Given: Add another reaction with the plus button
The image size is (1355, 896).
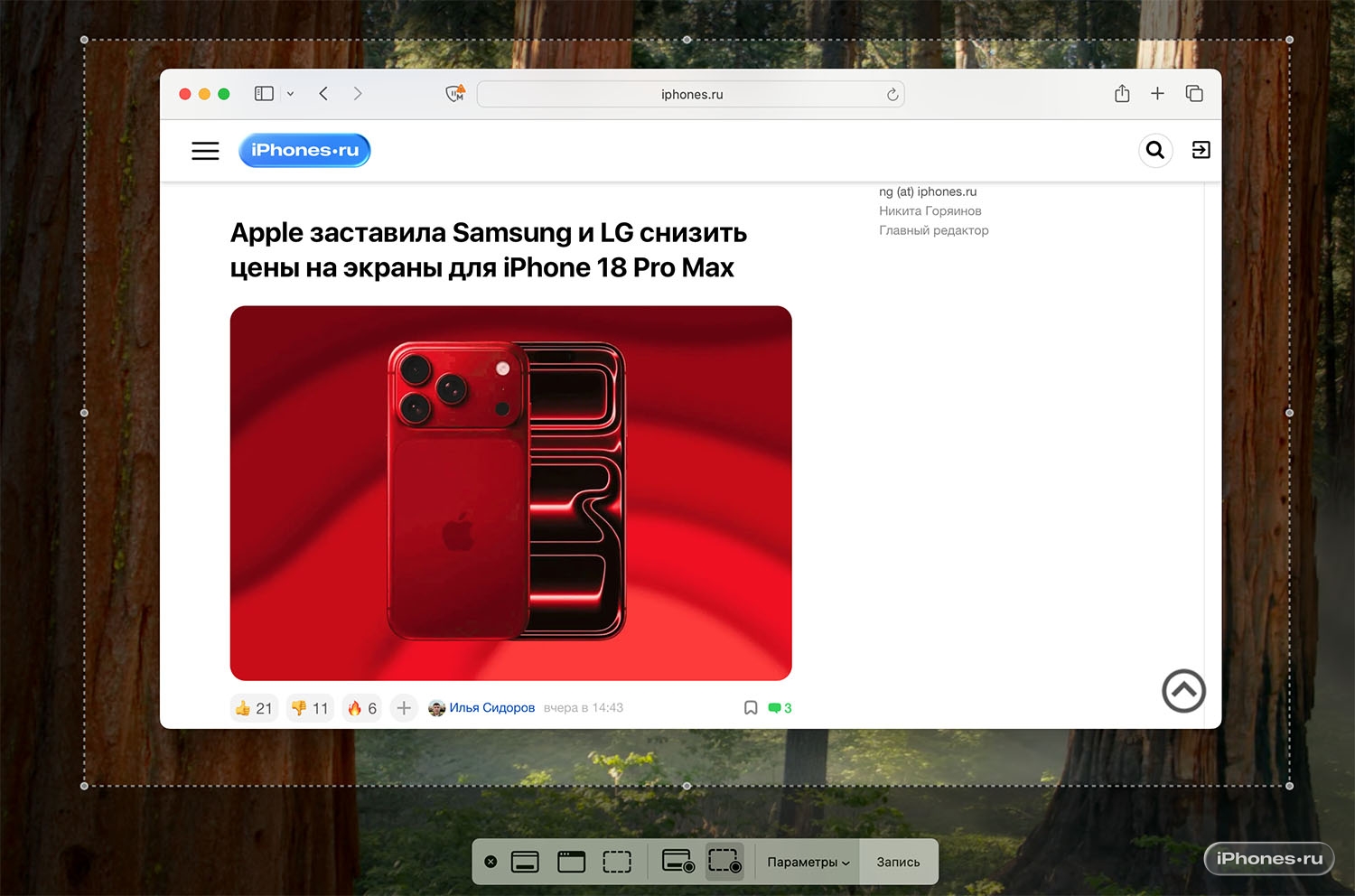Looking at the screenshot, I should (x=404, y=708).
